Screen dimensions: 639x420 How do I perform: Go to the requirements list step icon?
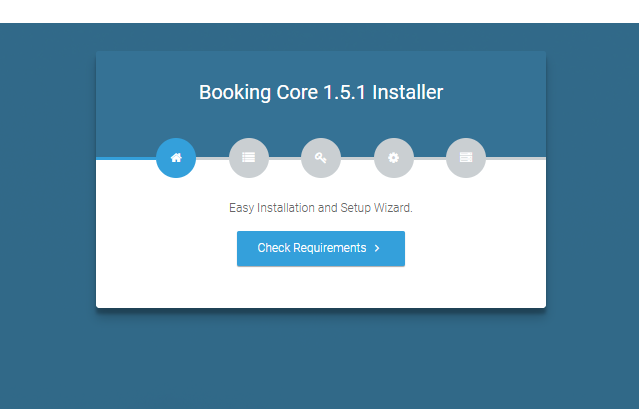click(x=248, y=158)
